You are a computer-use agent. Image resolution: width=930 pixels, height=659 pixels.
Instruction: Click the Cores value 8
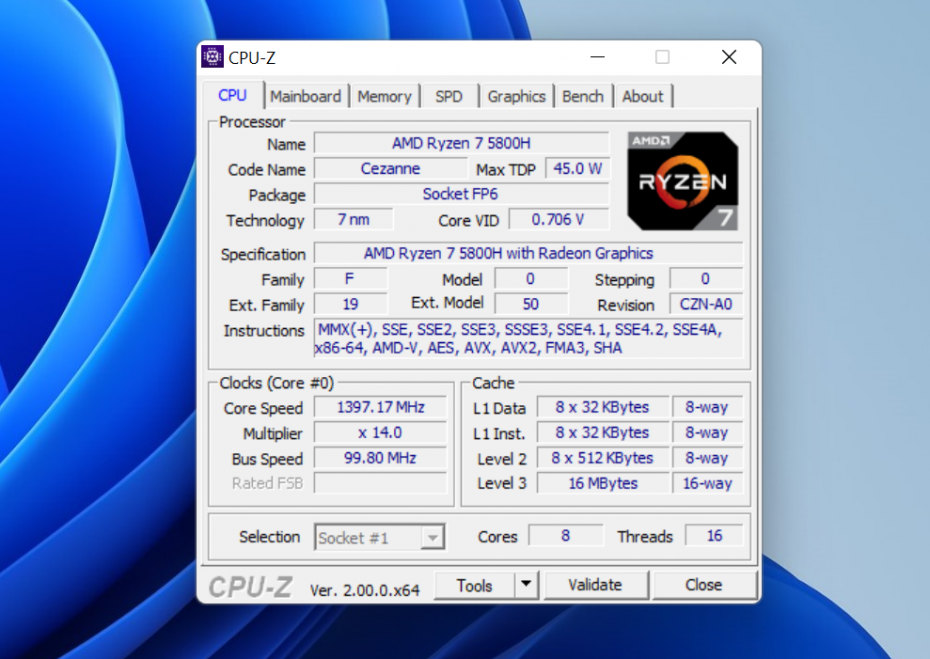[565, 536]
